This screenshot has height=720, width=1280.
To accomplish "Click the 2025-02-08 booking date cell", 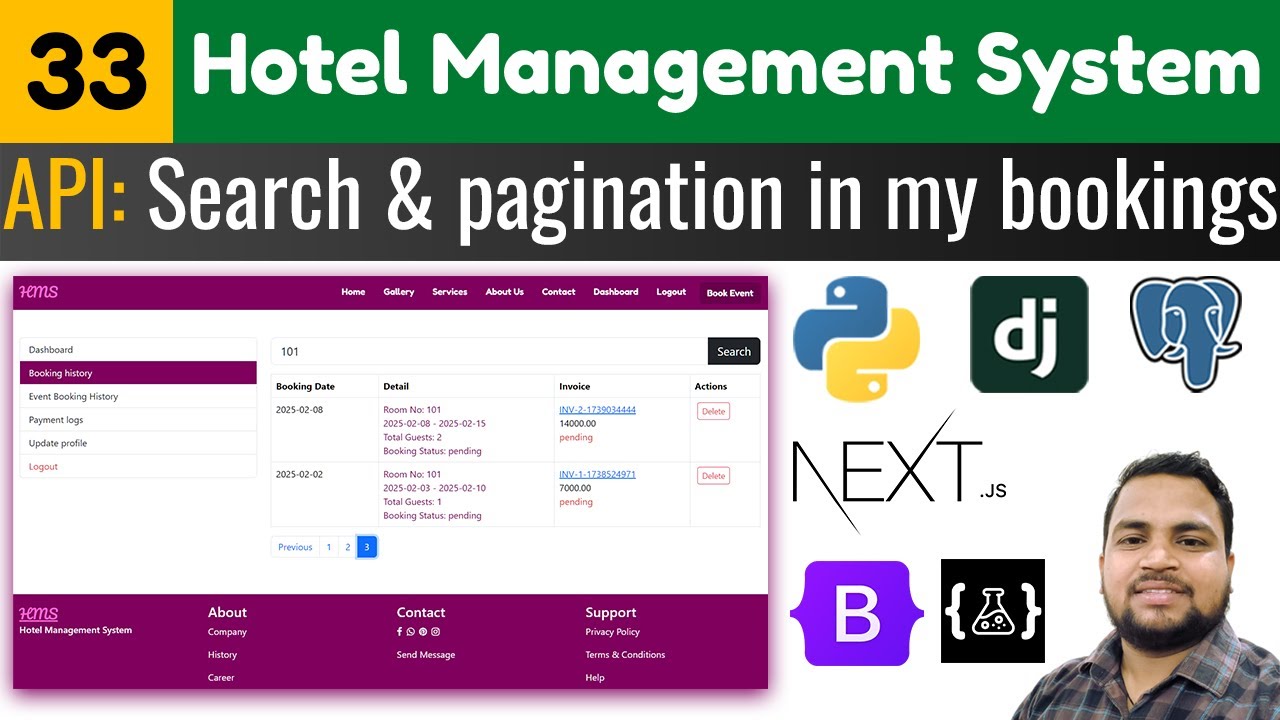I will click(x=299, y=410).
